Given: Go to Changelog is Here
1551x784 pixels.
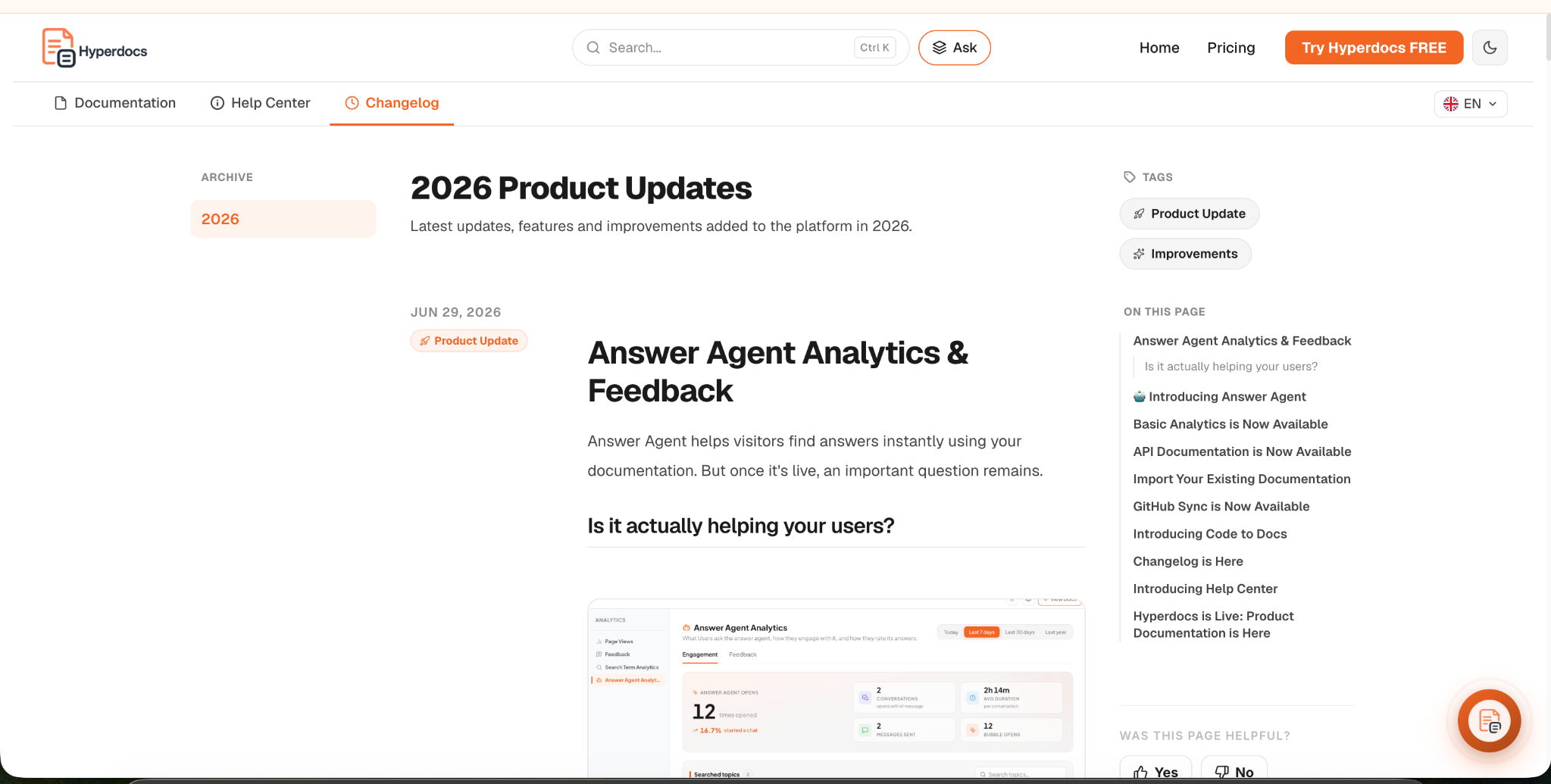Looking at the screenshot, I should click(1188, 561).
